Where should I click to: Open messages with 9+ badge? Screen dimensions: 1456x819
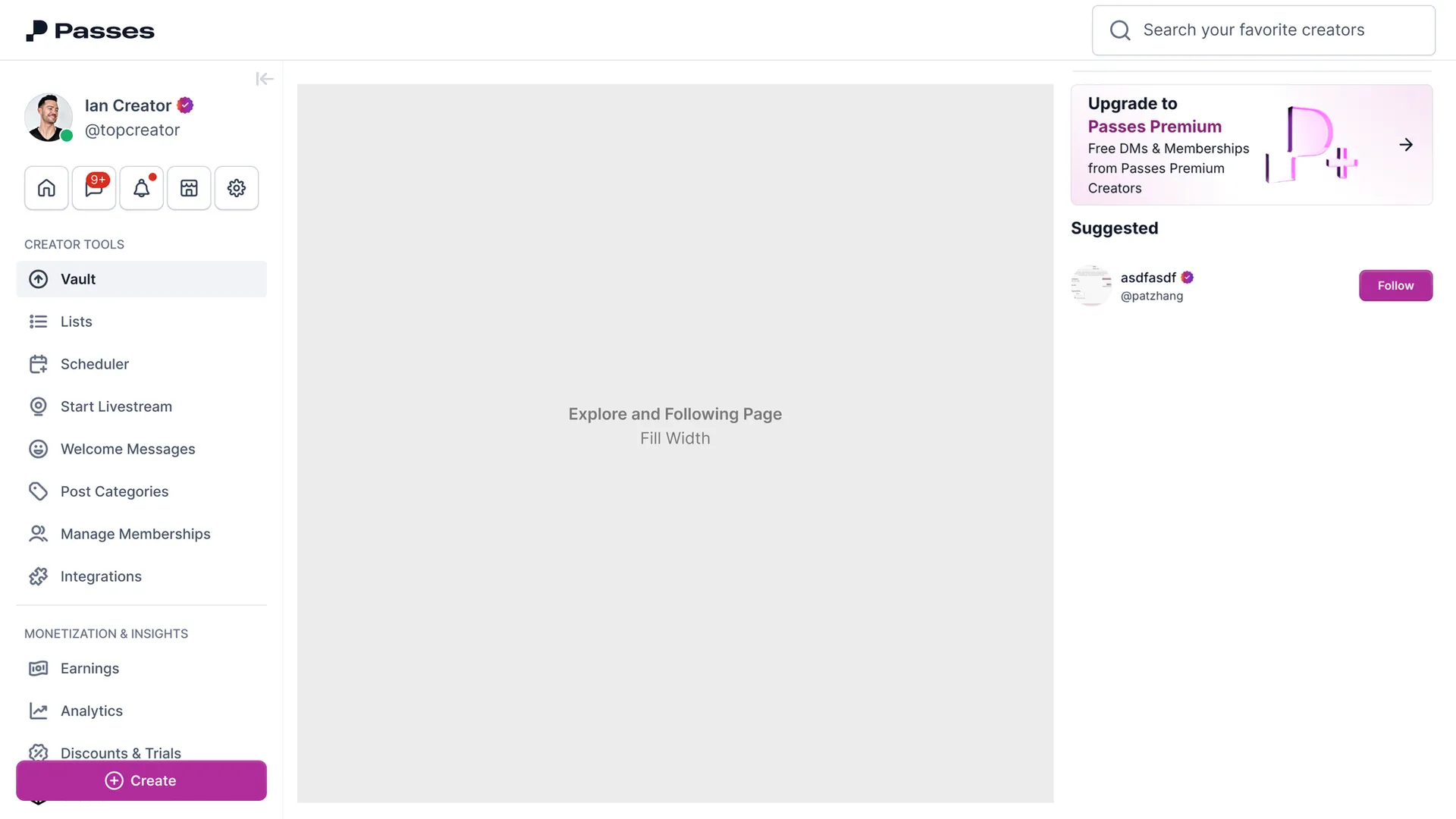pyautogui.click(x=94, y=188)
